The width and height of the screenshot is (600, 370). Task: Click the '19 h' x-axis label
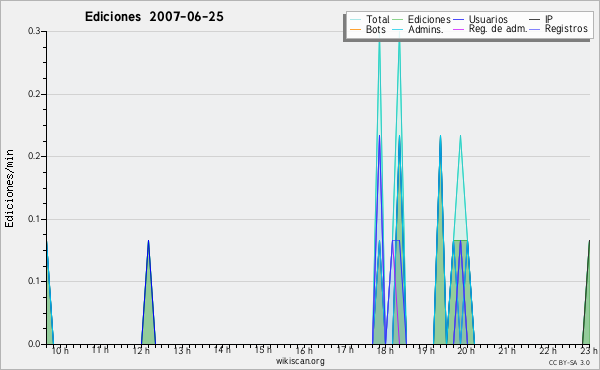point(426,351)
